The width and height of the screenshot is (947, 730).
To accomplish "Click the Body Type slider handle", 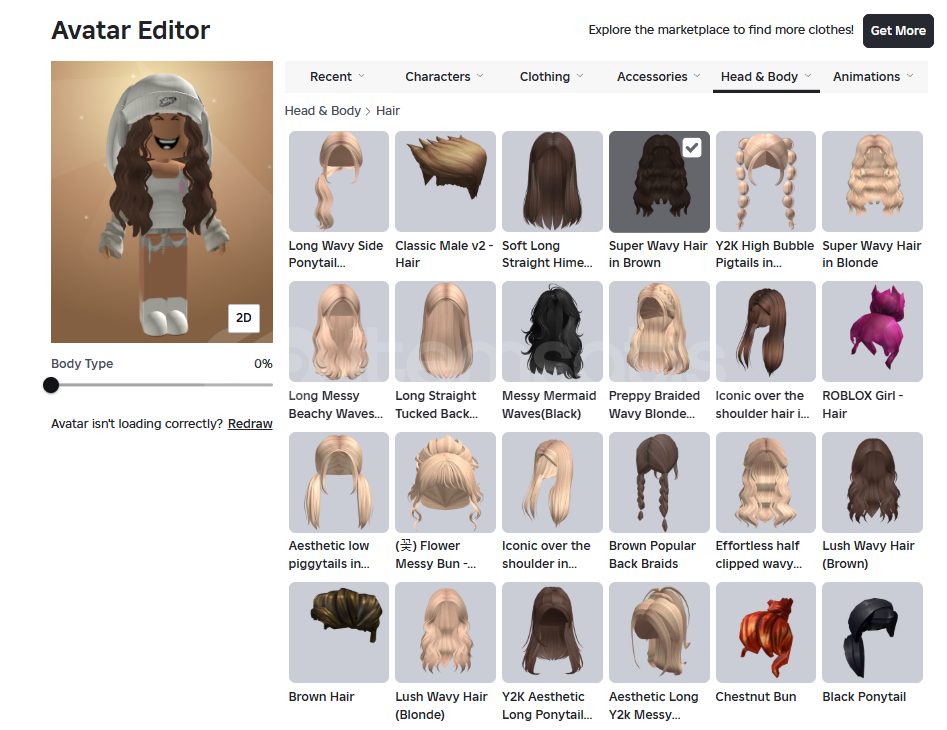I will pyautogui.click(x=52, y=385).
